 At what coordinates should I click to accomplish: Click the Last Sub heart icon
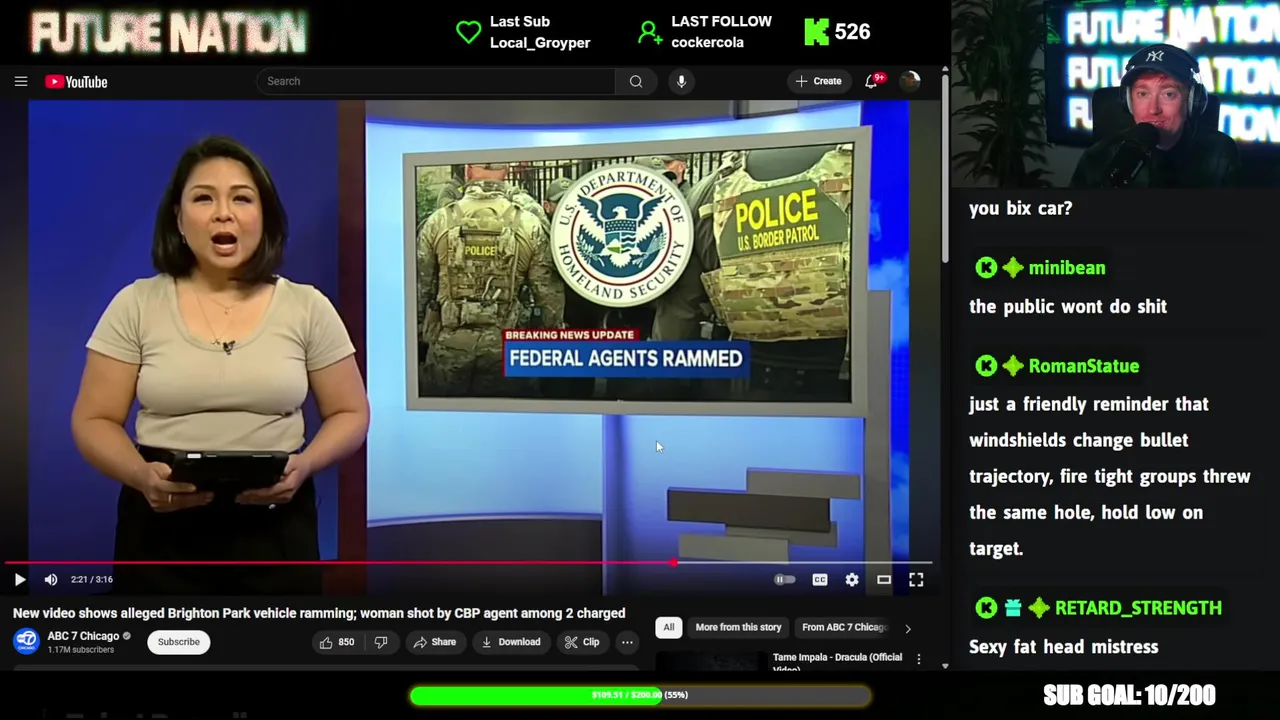pyautogui.click(x=468, y=32)
